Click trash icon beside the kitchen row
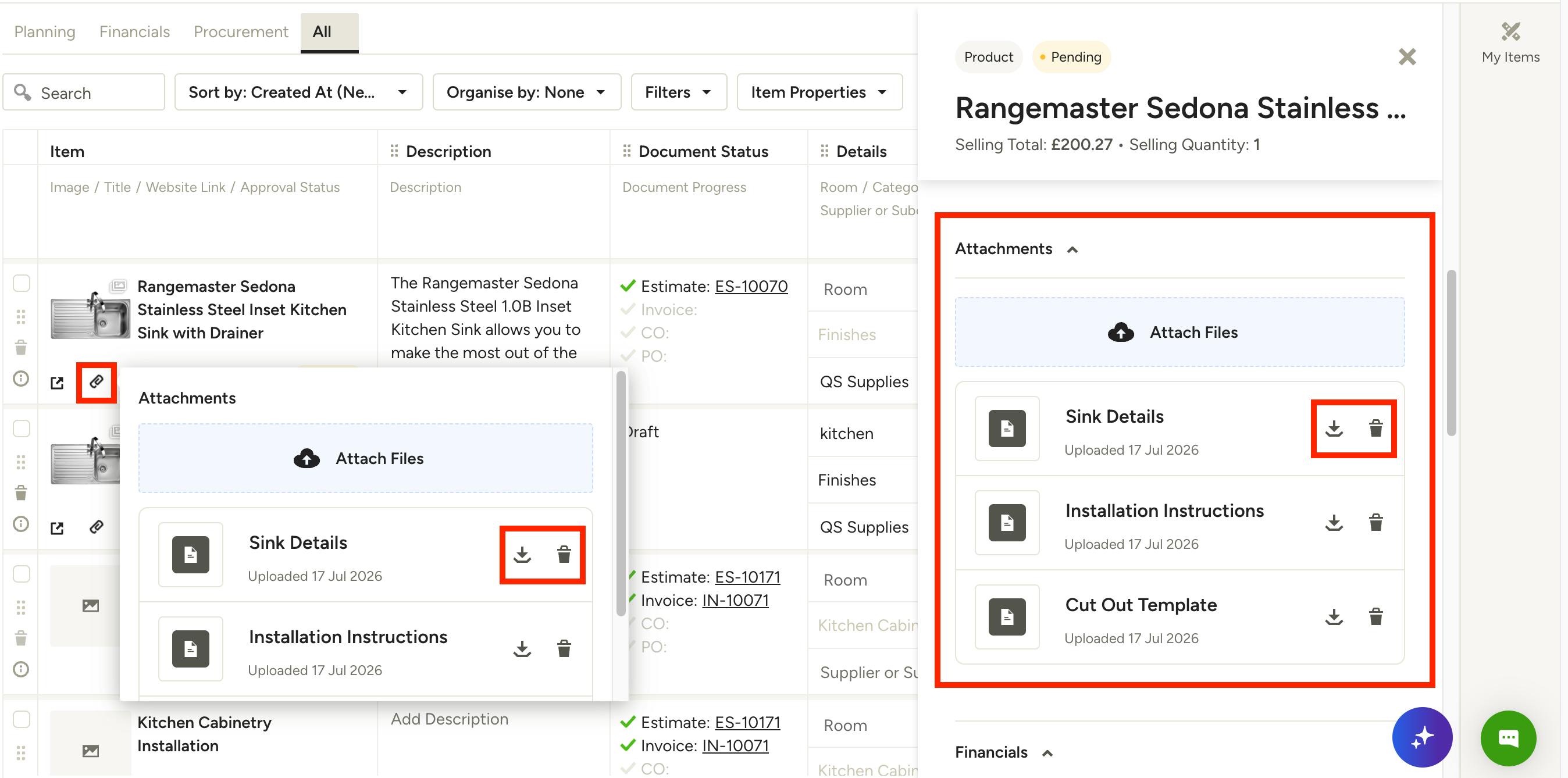 pyautogui.click(x=21, y=493)
